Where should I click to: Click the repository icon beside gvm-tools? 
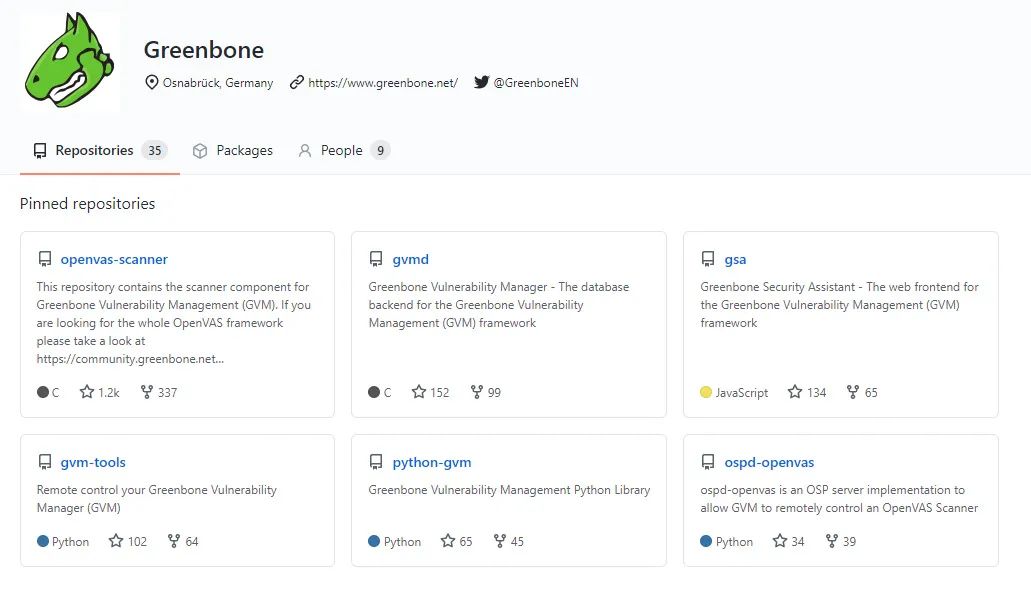(45, 462)
